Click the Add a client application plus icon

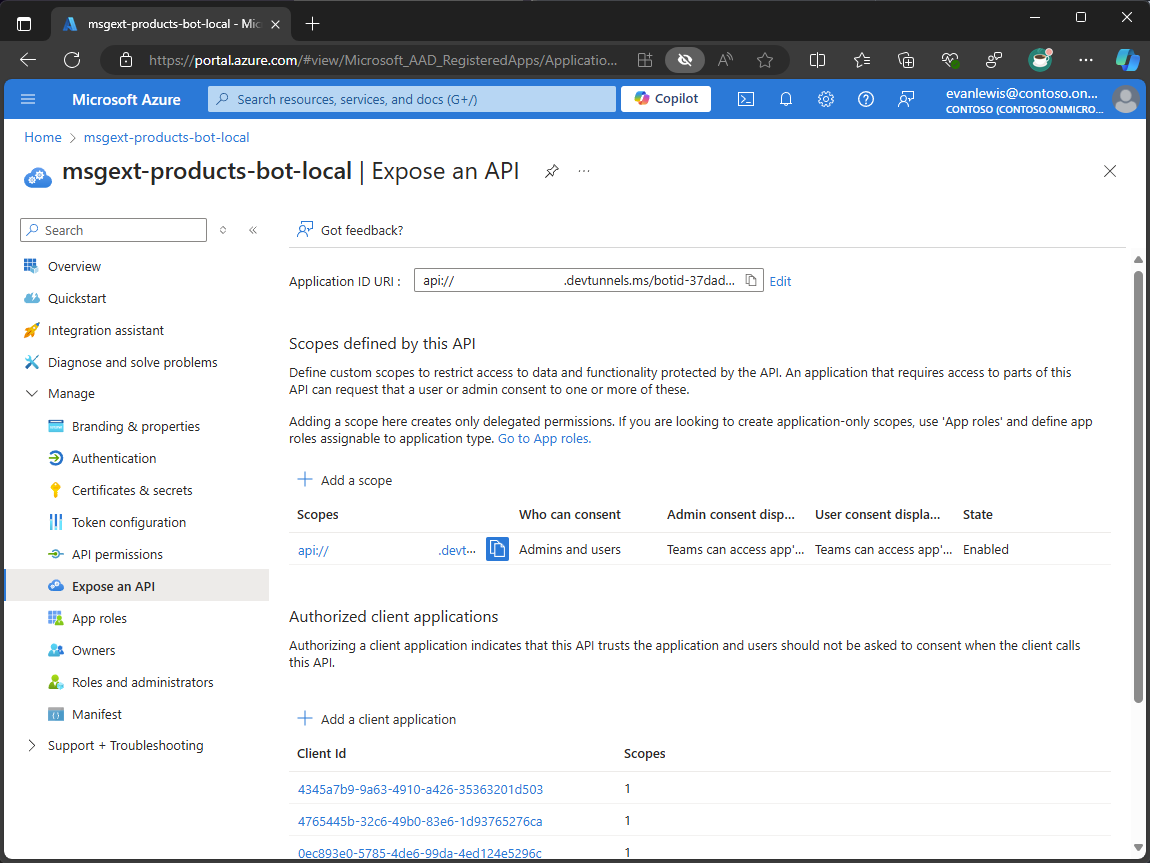coord(304,719)
